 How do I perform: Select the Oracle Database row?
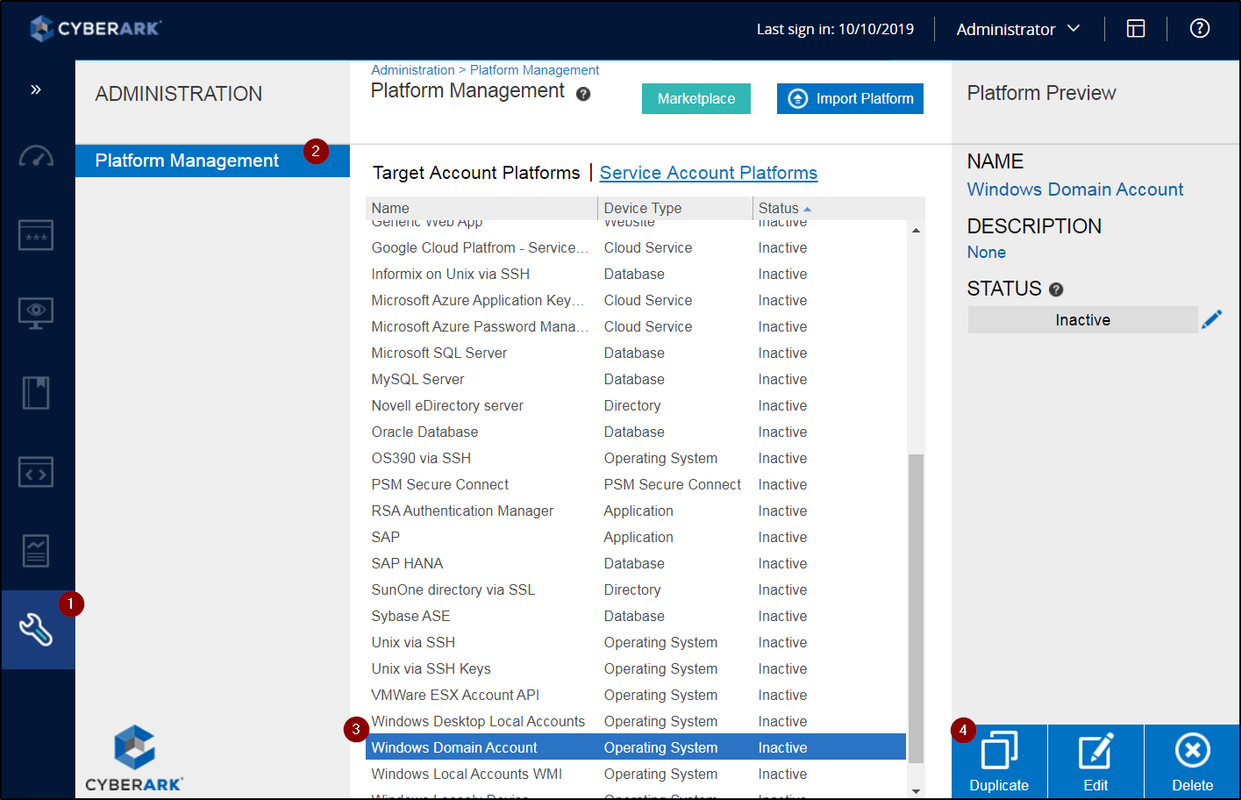click(636, 432)
